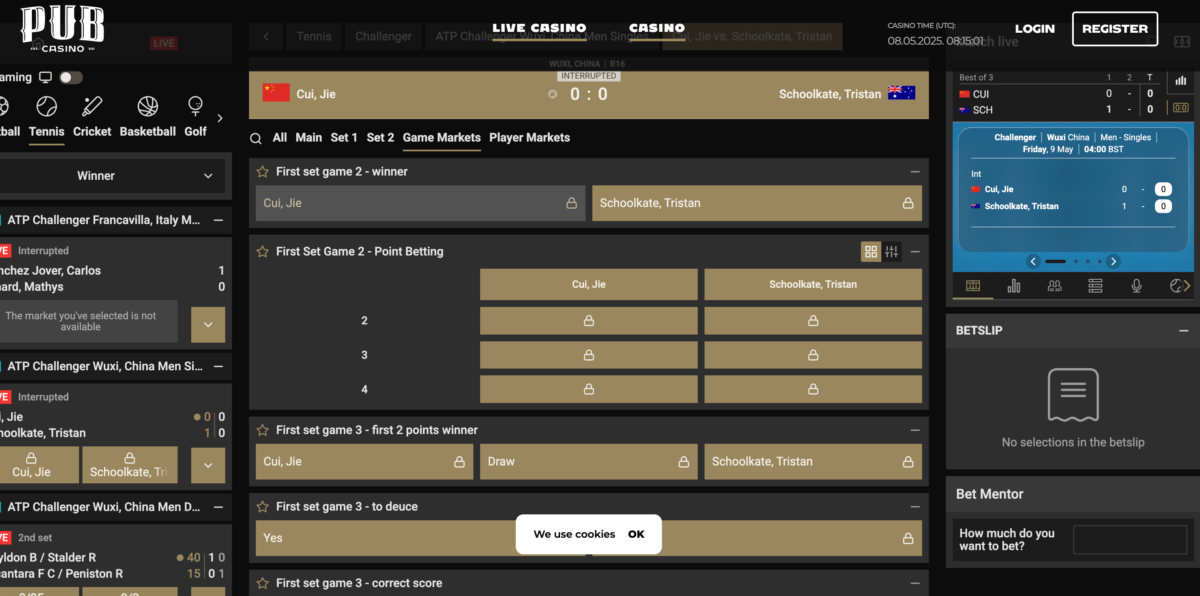Screen dimensions: 1200x596
Task: Click the Challenger breadcrumb
Action: [x=384, y=37]
